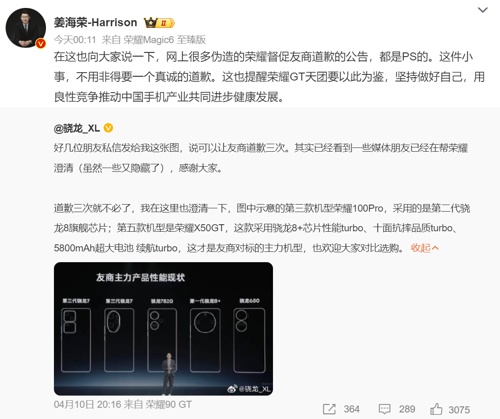This screenshot has width=500, height=419.
Task: Click the orange verified V badge on avatar
Action: pyautogui.click(x=41, y=43)
